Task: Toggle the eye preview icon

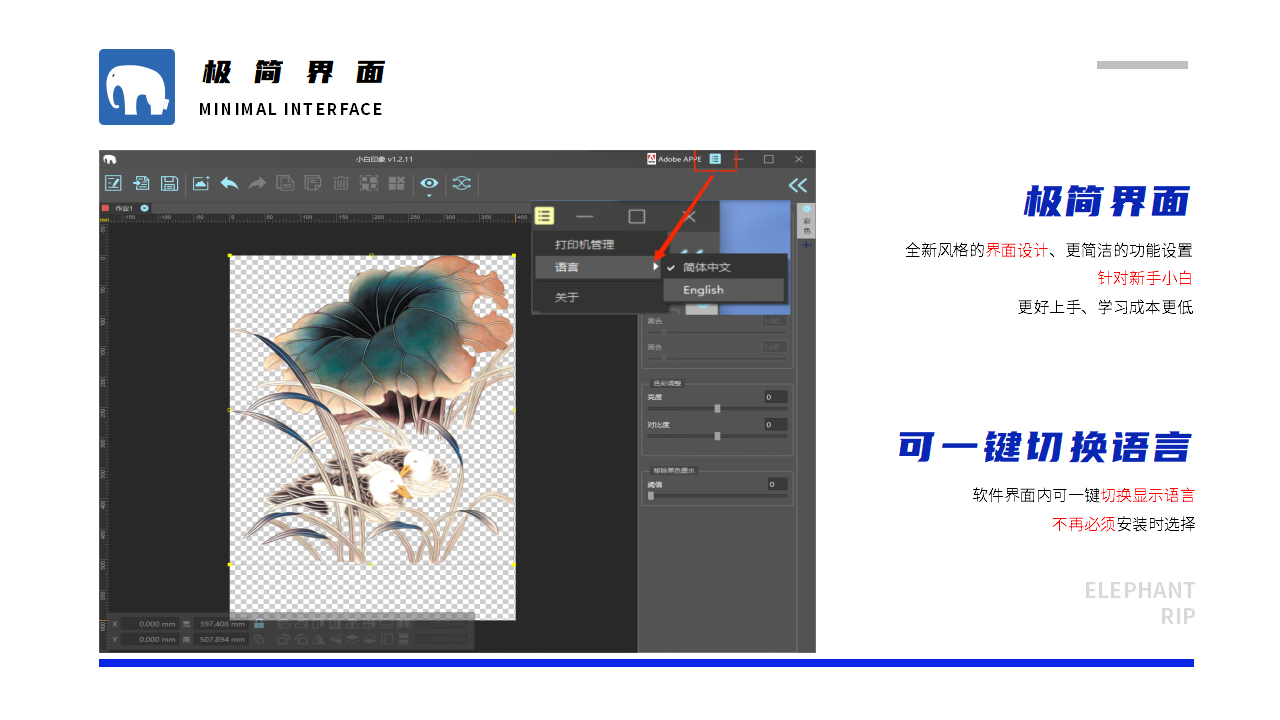Action: [429, 183]
